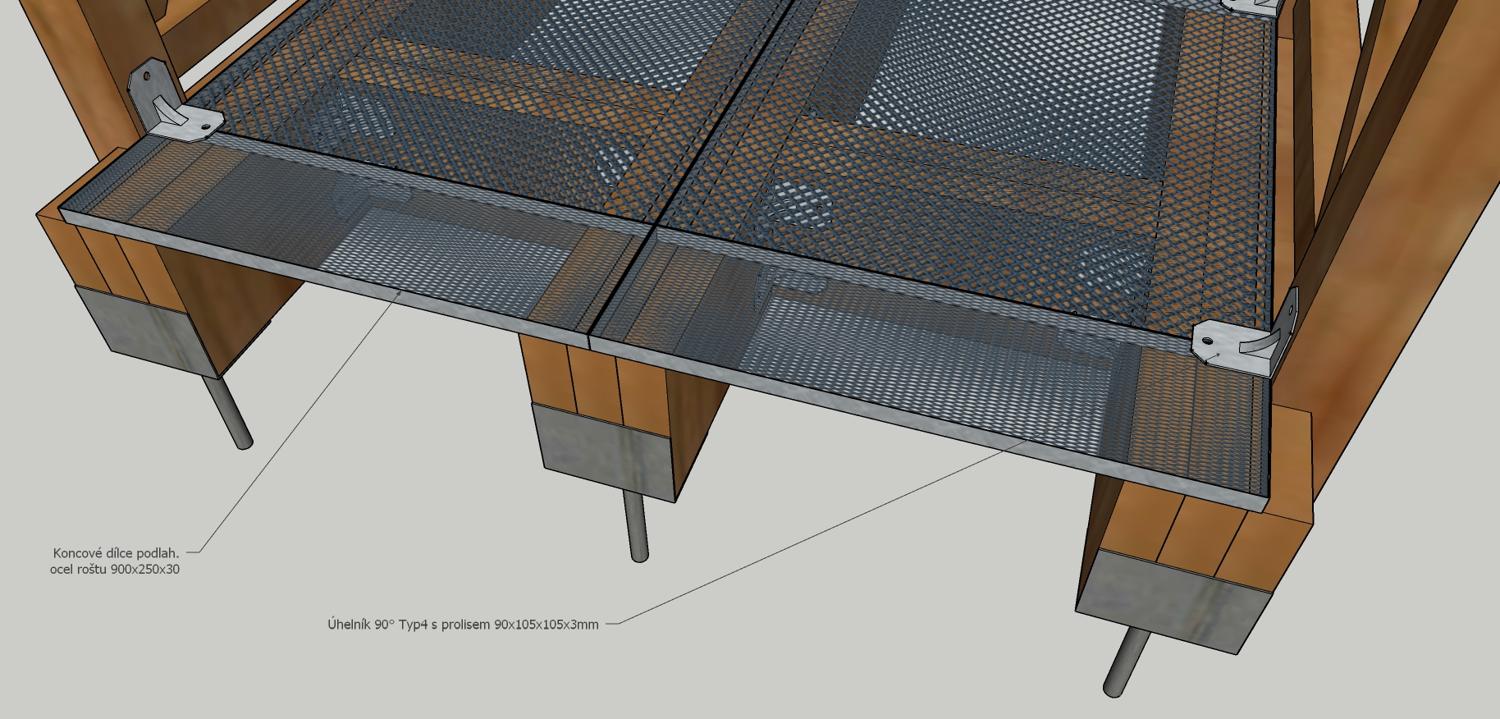This screenshot has width=1500, height=719.
Task: Select the 'Koncové dílce podlah.' annotation label
Action: coord(116,553)
